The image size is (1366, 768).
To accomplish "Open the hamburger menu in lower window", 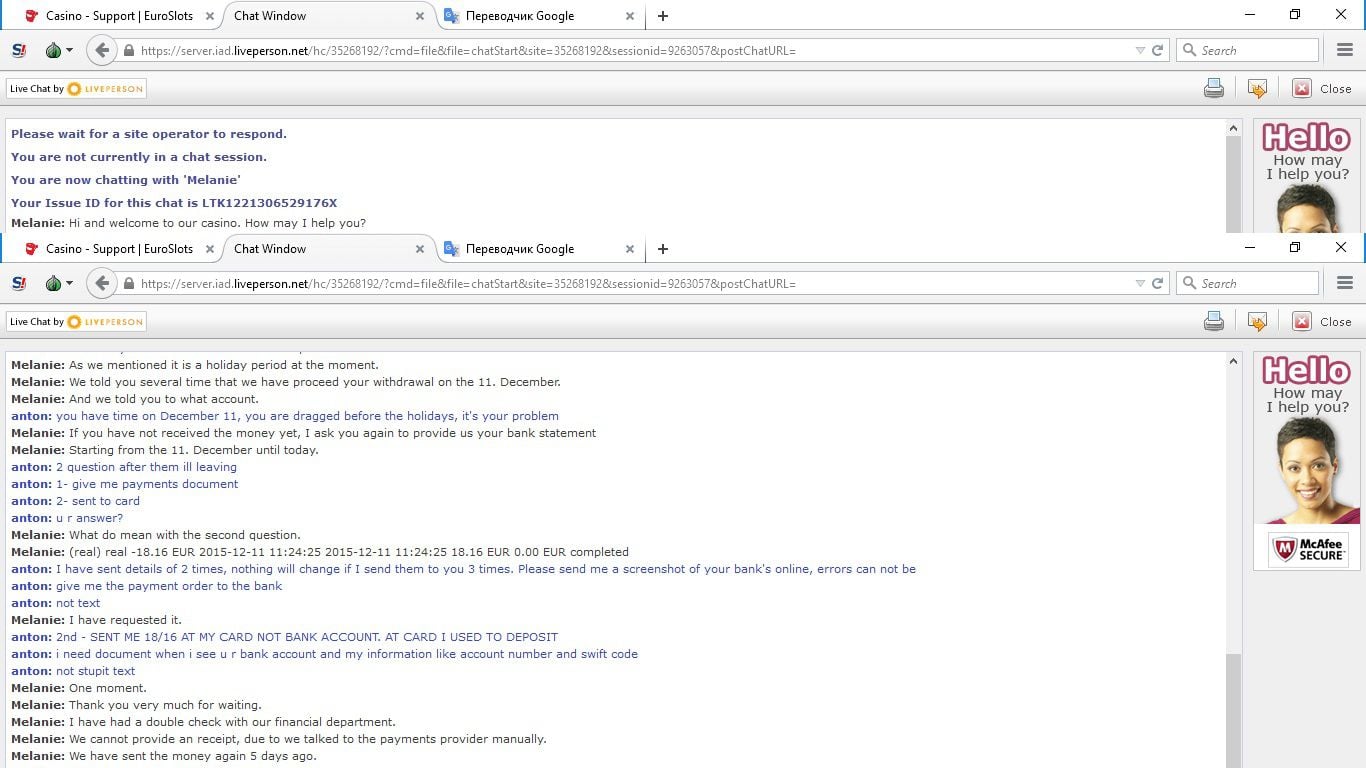I will [1344, 283].
